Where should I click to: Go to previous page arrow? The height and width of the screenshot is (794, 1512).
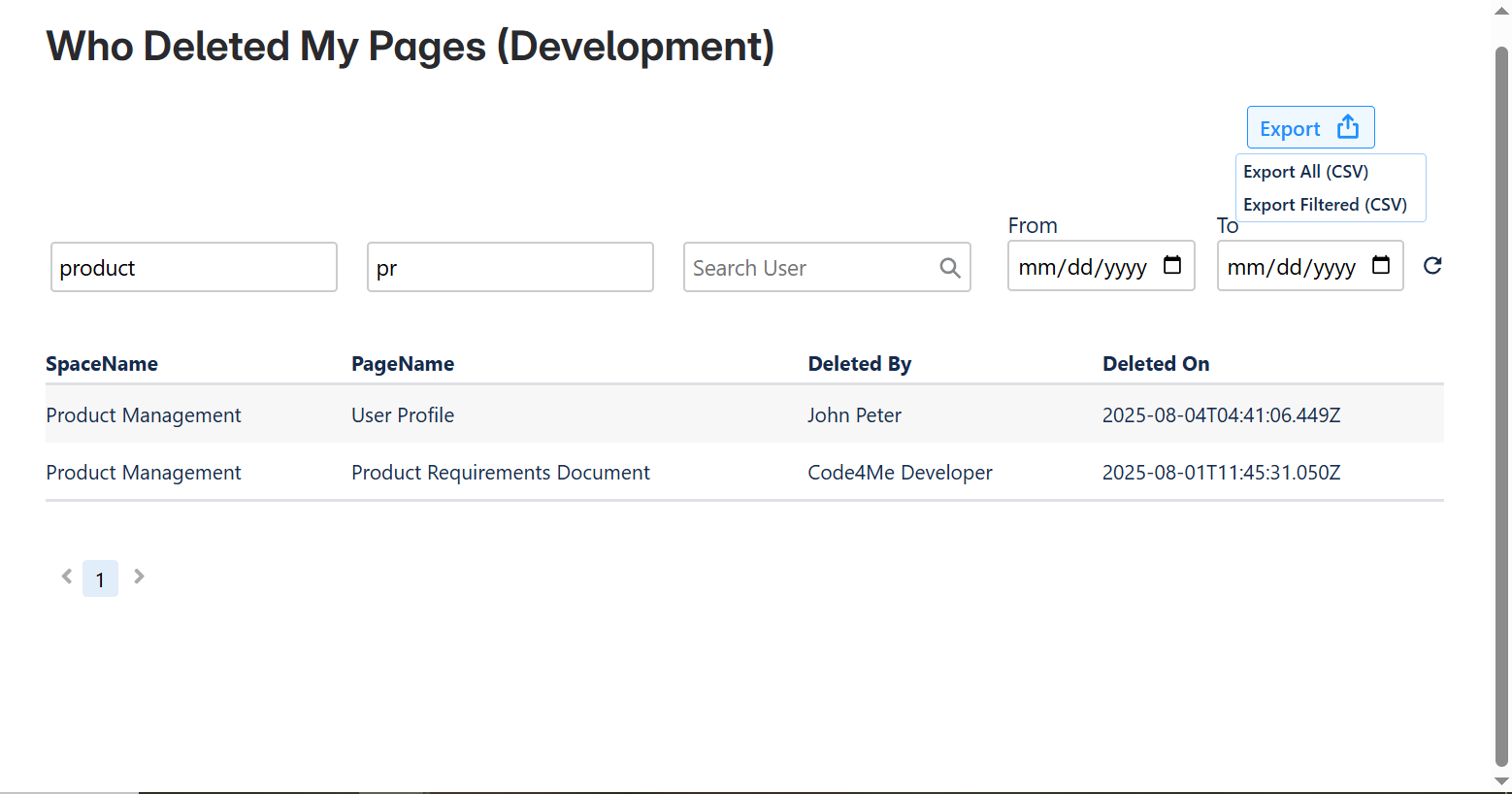click(67, 577)
